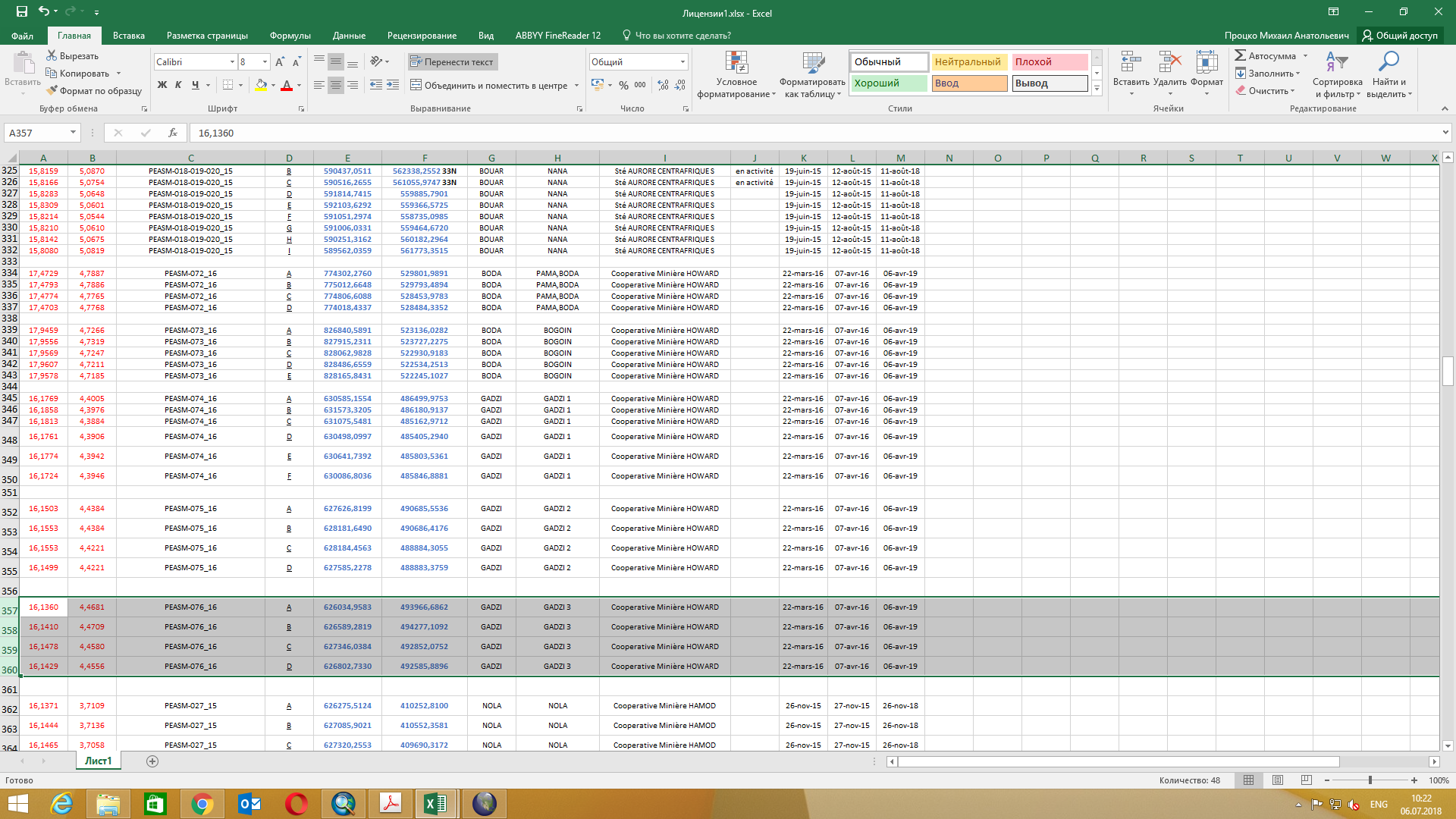
Task: Click the Format Painter brush icon
Action: (52, 91)
